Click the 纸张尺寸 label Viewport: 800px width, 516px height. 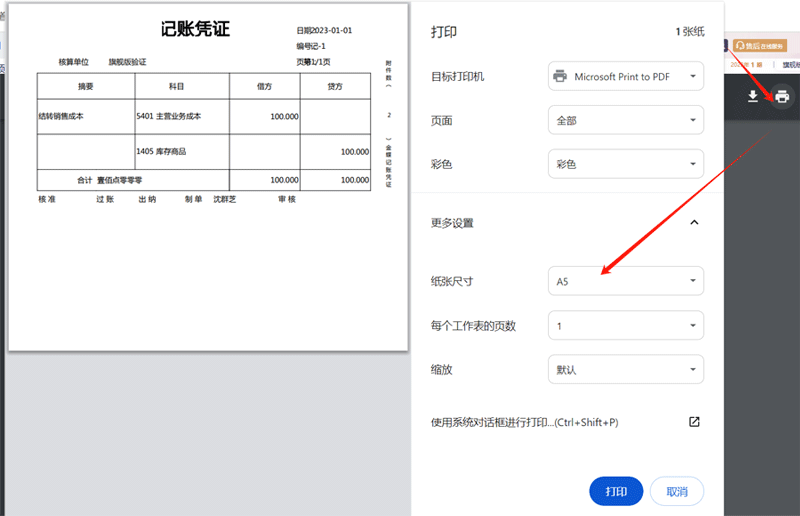452,281
